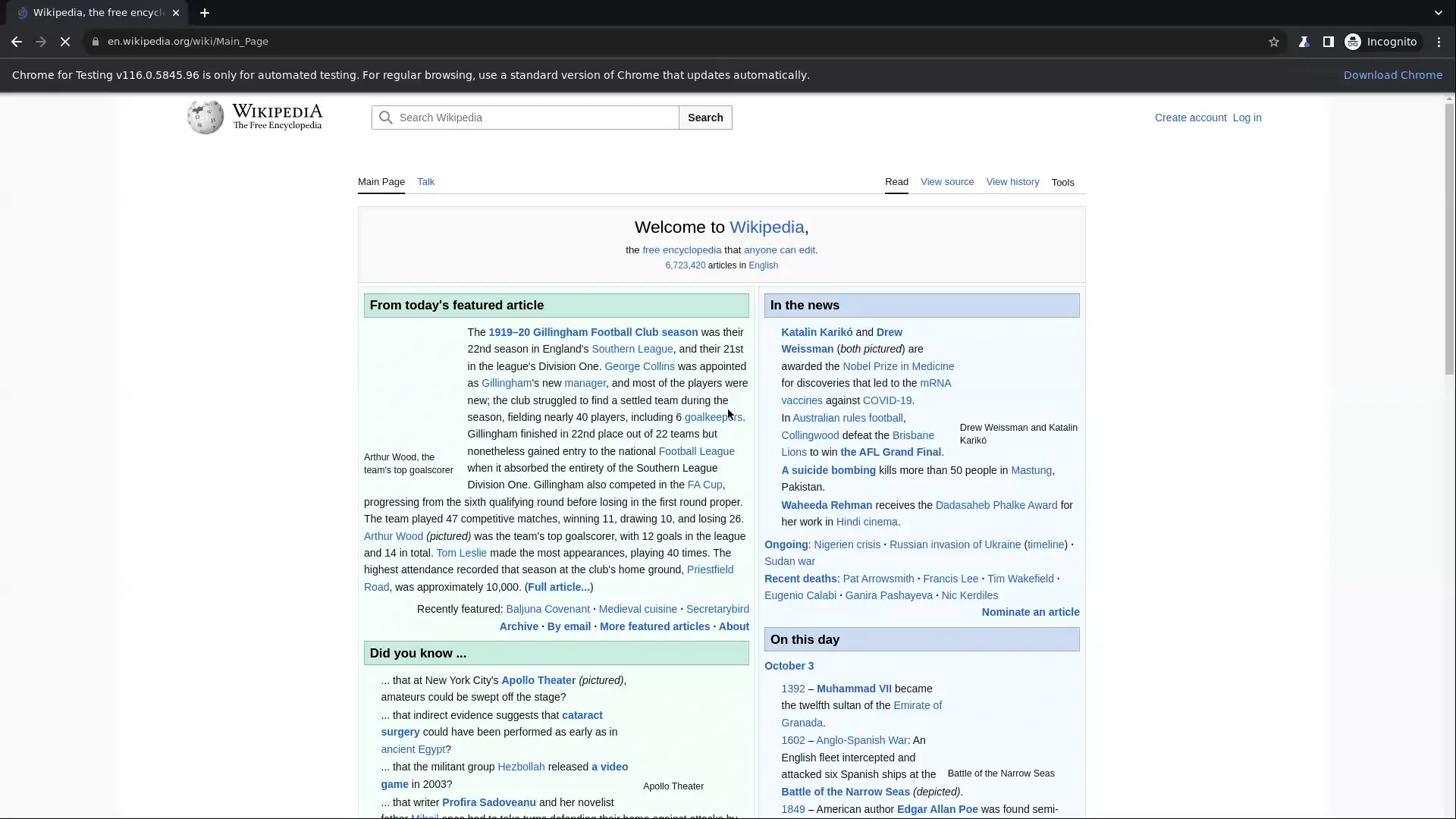Stop page loading with the X icon
This screenshot has height=819, width=1456.
[x=65, y=42]
